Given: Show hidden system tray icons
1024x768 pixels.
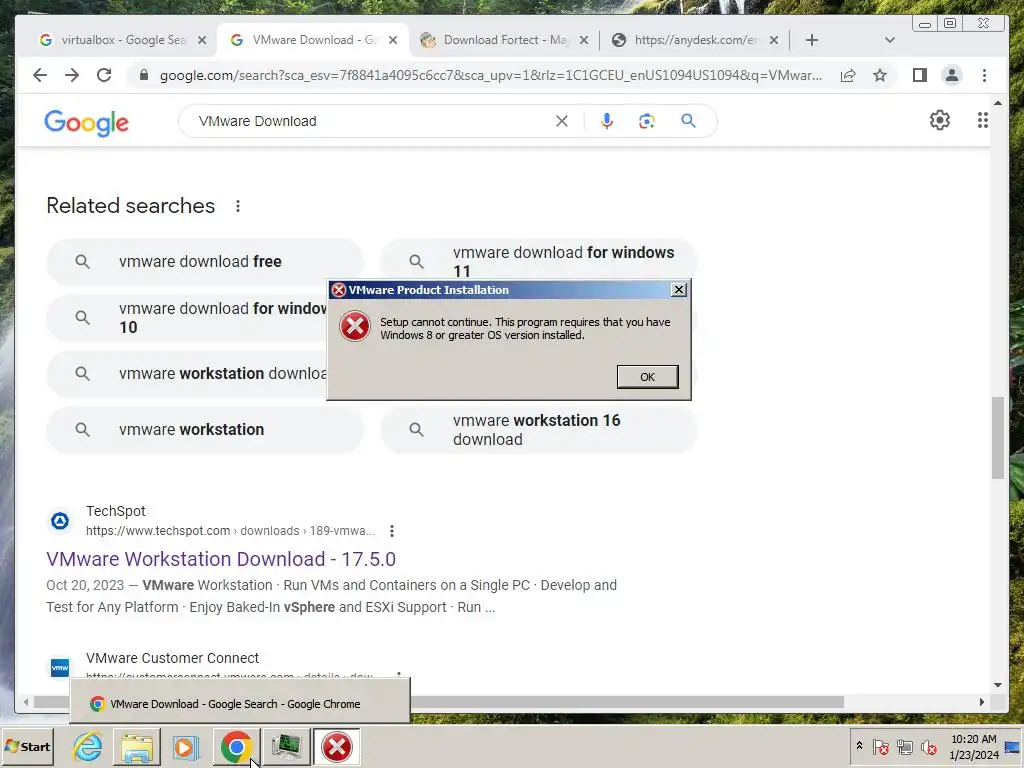Looking at the screenshot, I should [859, 746].
